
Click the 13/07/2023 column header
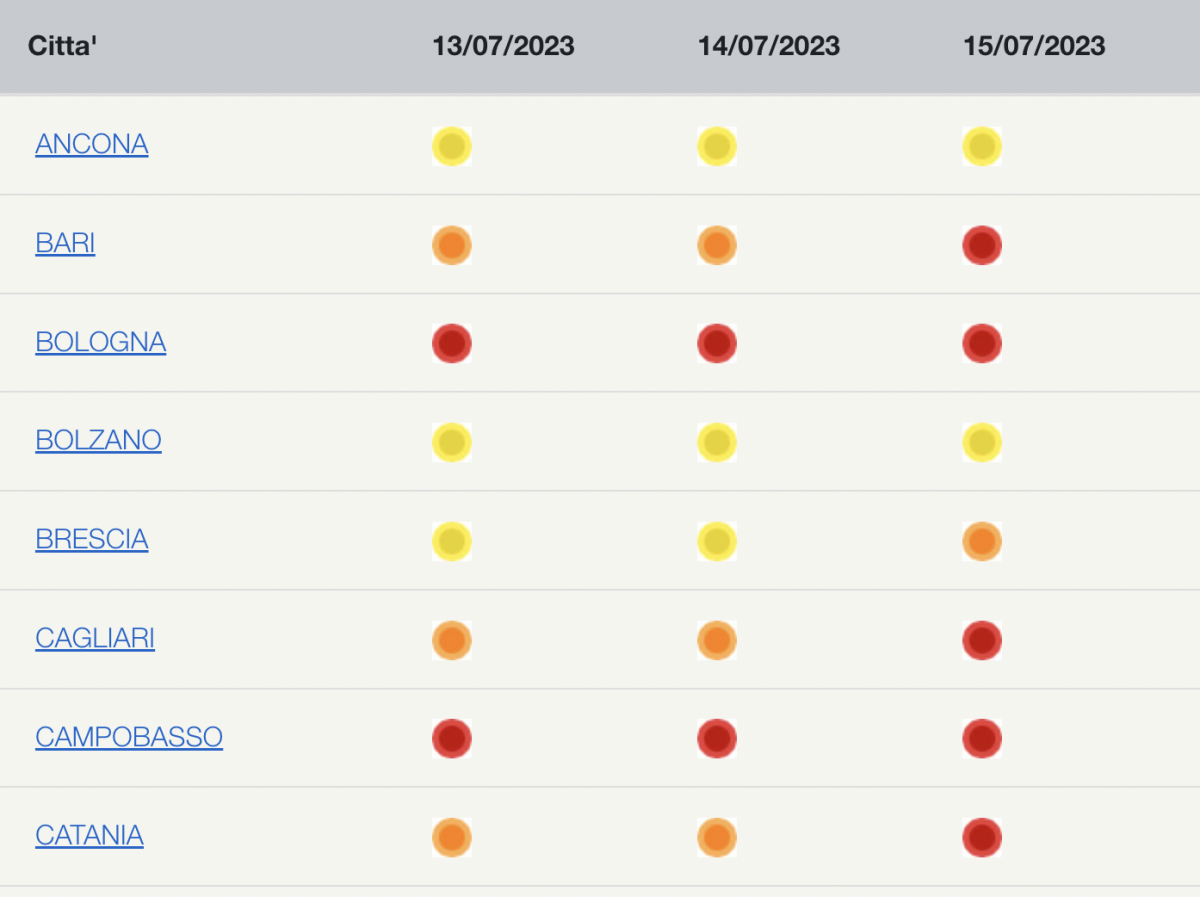pos(503,46)
